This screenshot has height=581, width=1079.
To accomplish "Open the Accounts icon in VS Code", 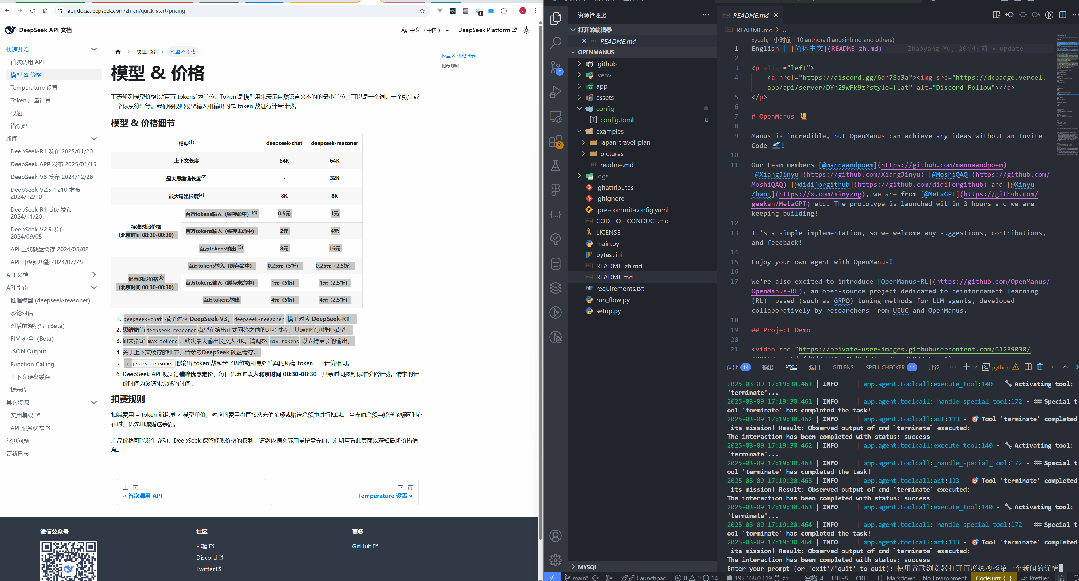I will pos(556,536).
